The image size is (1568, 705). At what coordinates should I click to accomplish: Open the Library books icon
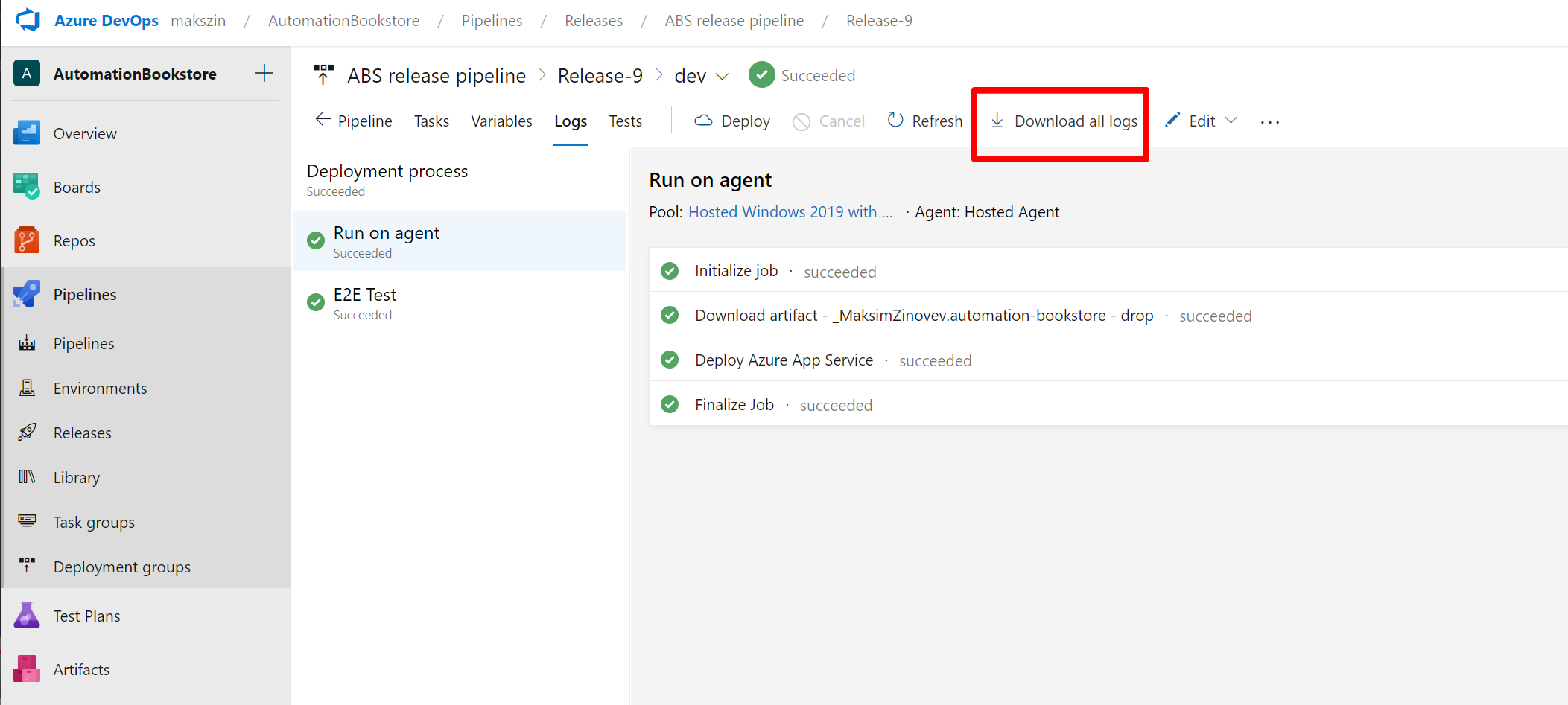[27, 477]
